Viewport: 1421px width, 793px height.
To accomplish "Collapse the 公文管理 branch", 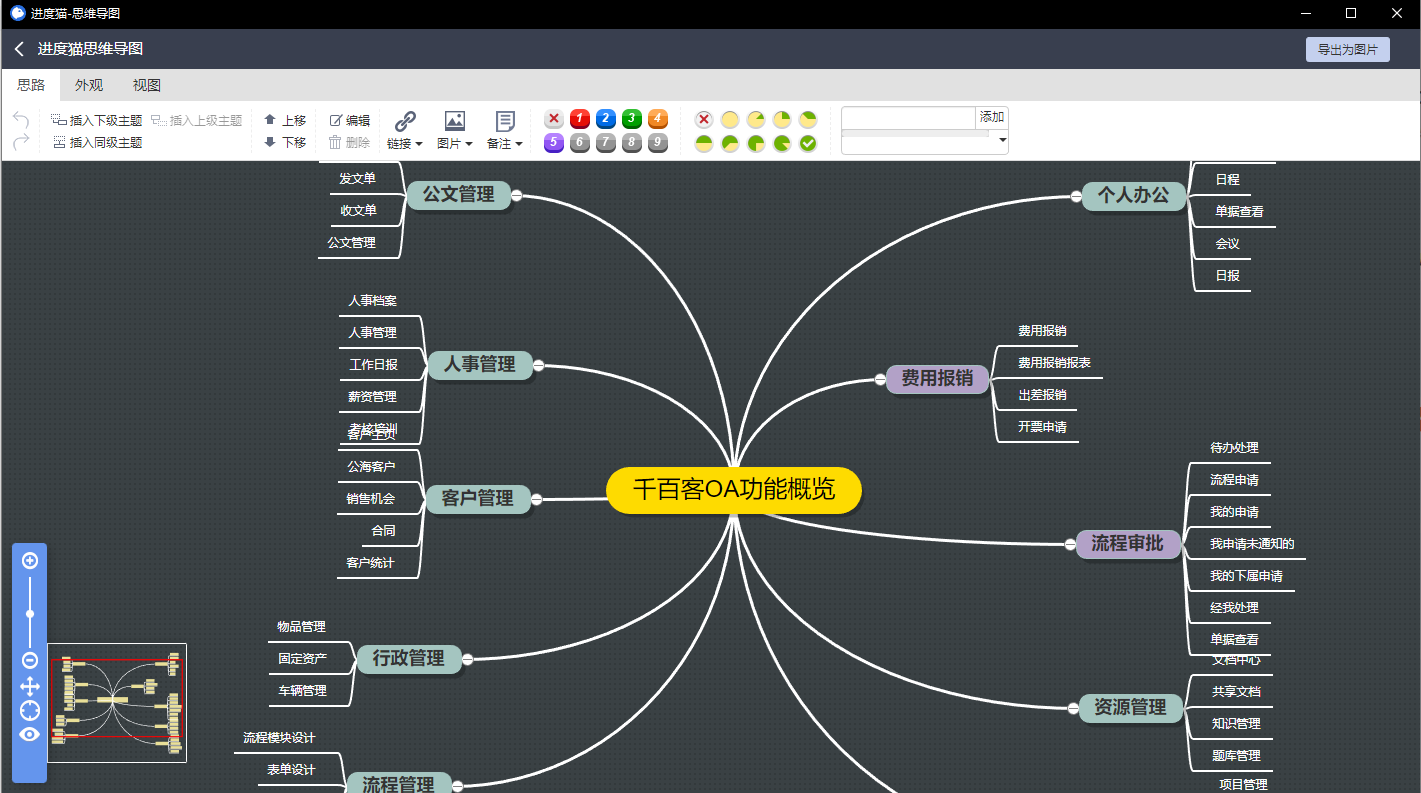I will [x=517, y=195].
